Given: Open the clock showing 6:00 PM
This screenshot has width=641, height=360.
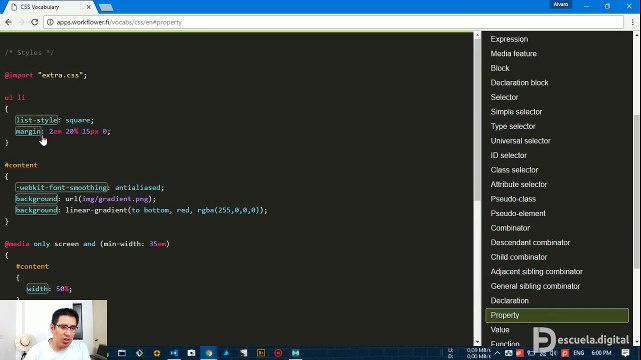Looking at the screenshot, I should [x=601, y=353].
